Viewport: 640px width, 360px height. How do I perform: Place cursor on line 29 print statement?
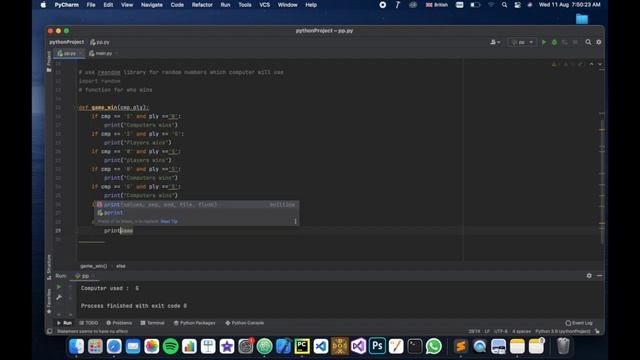[x=118, y=231]
